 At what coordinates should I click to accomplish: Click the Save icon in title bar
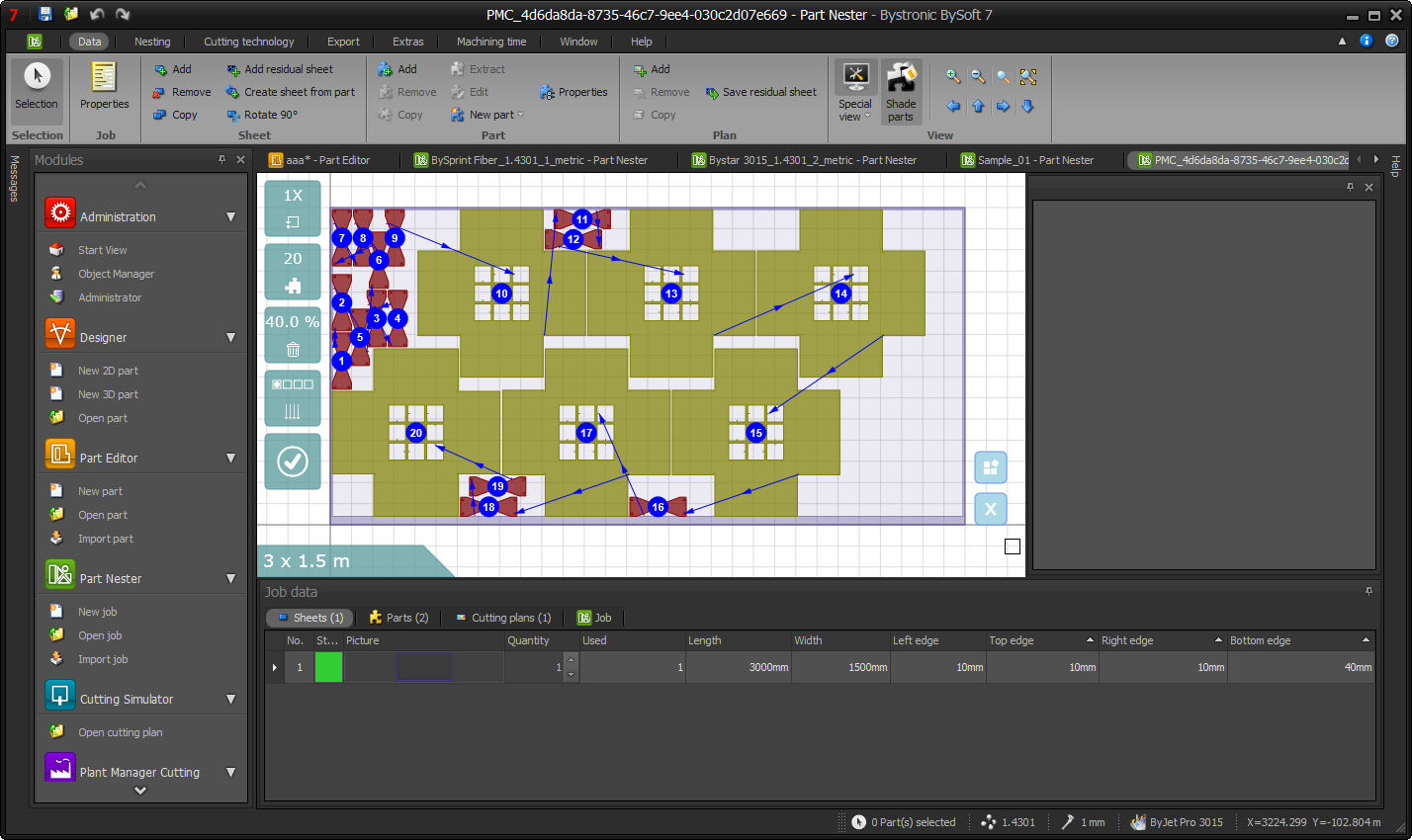tap(45, 14)
